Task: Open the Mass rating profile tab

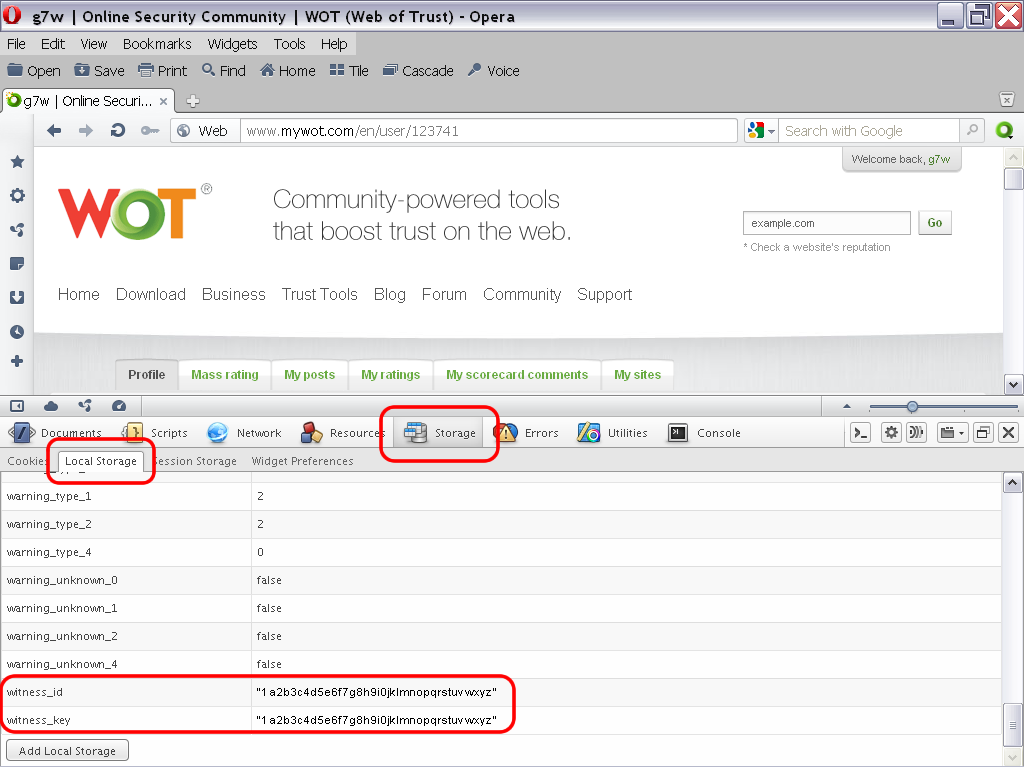Action: (x=225, y=375)
